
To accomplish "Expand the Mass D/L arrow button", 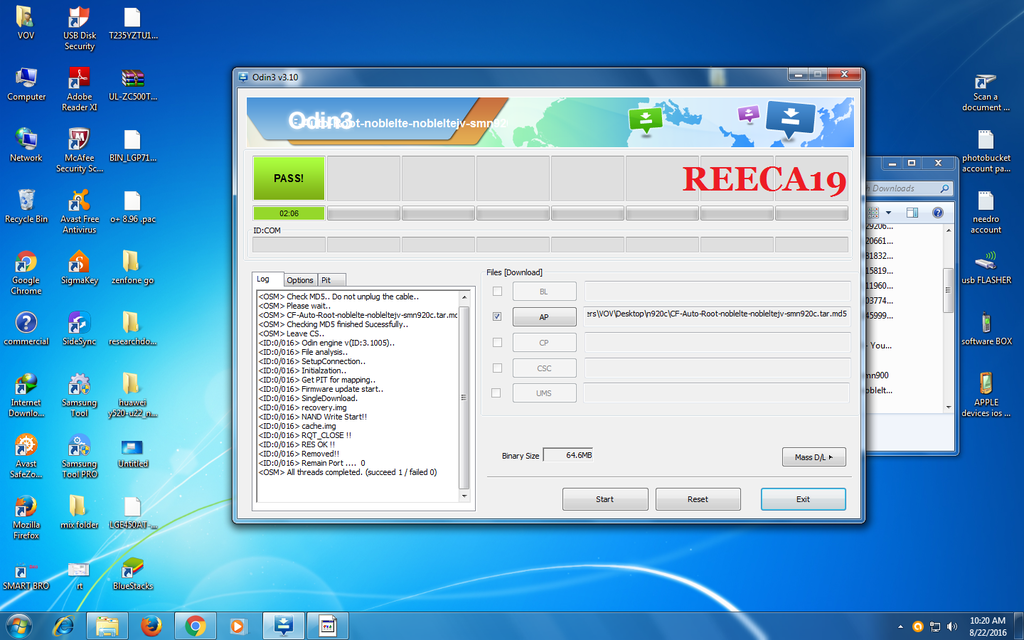I will click(813, 457).
